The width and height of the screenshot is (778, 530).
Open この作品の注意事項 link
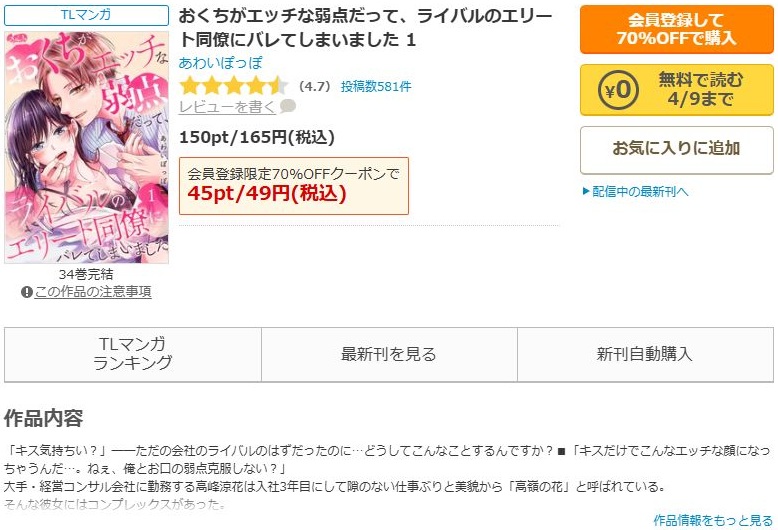(x=93, y=292)
